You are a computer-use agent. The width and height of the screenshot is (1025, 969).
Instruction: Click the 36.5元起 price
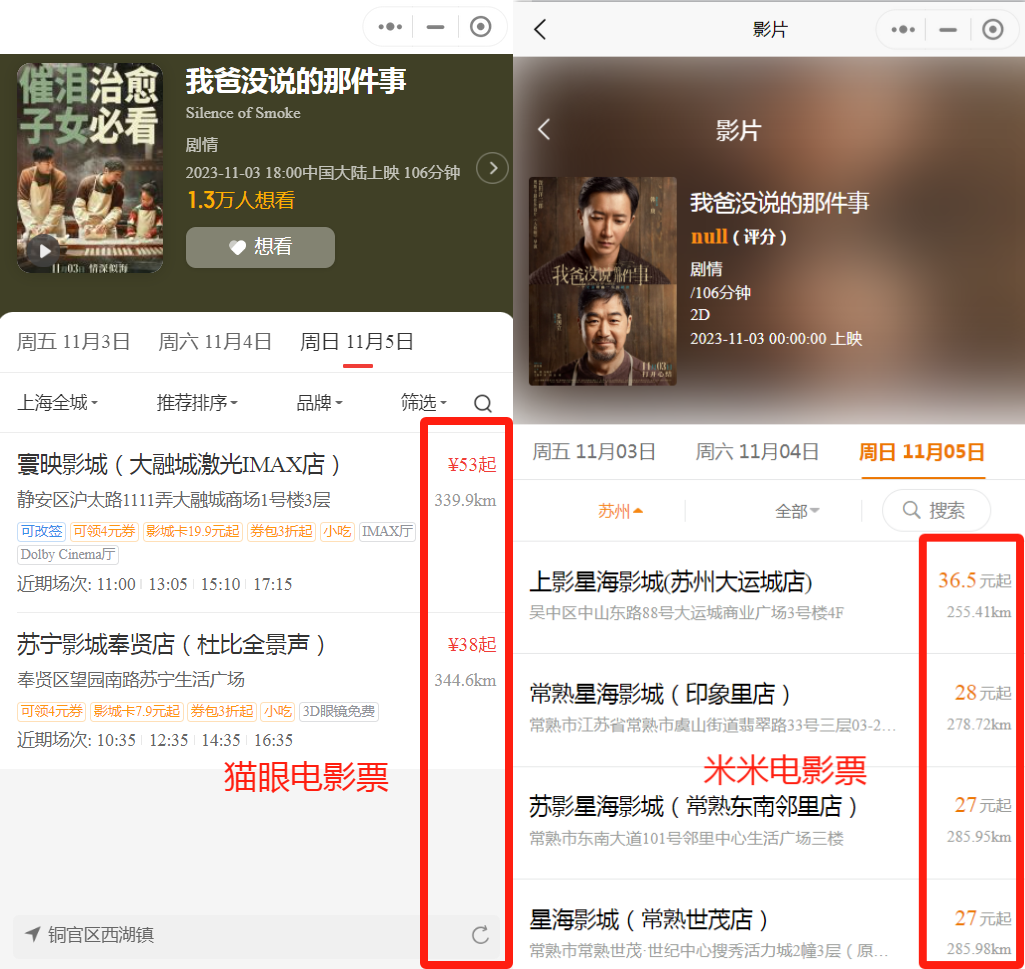point(975,580)
